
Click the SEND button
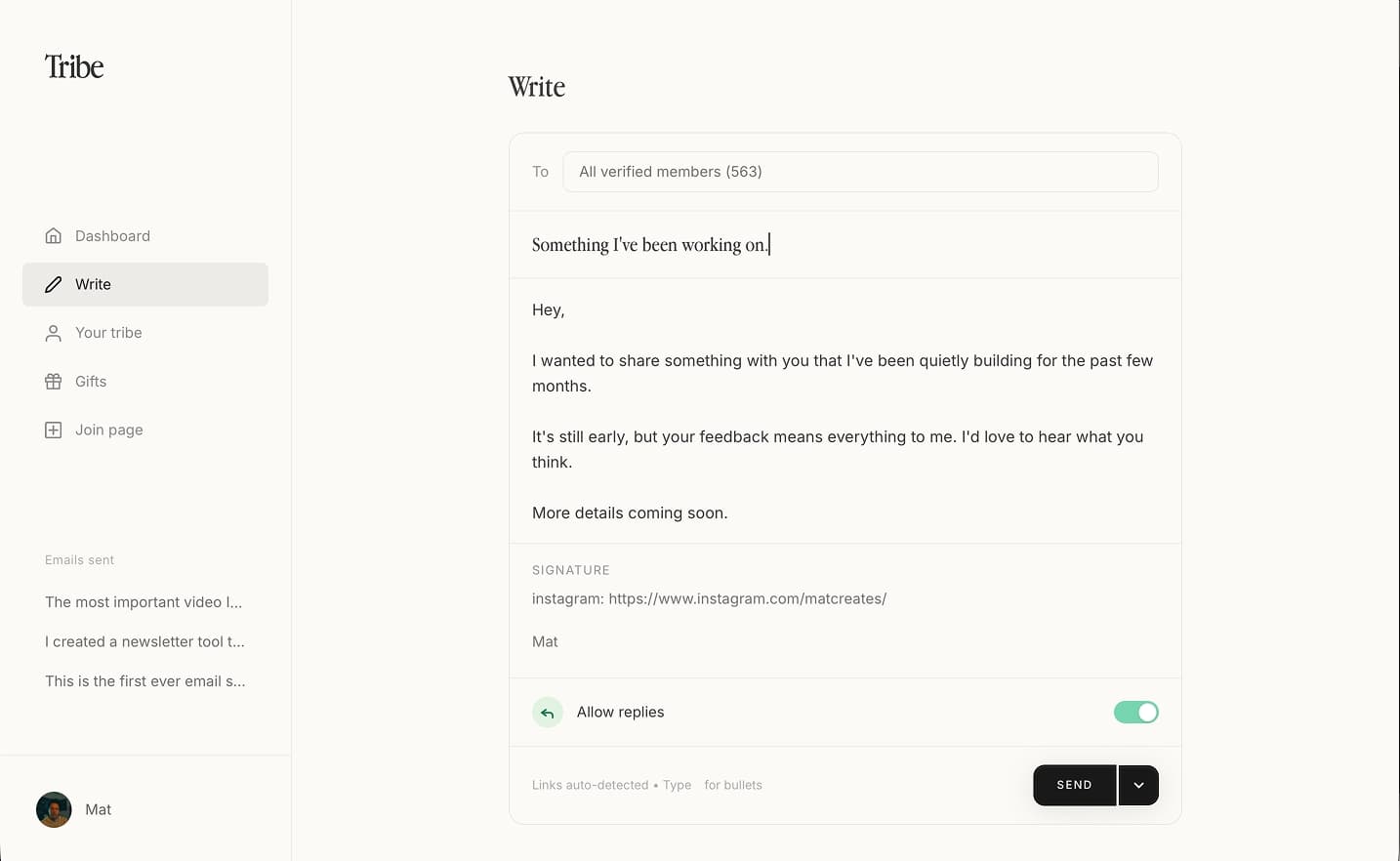point(1074,785)
